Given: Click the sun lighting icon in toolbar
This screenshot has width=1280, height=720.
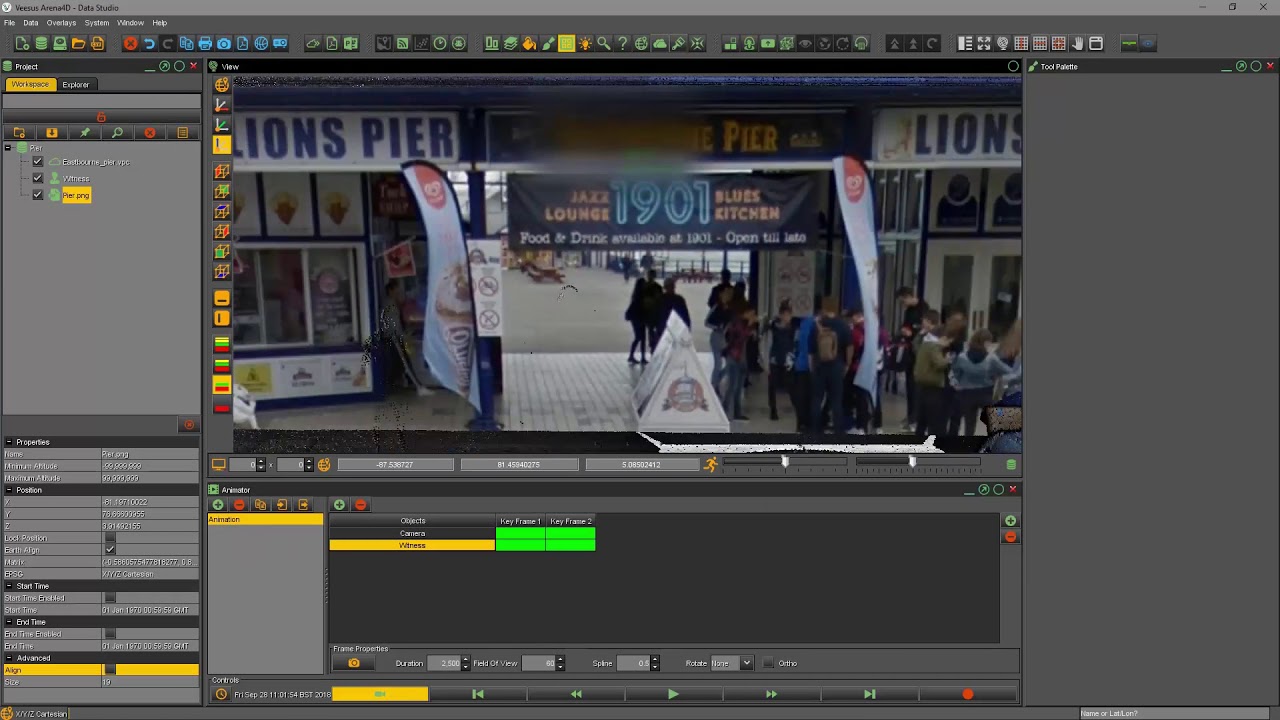Looking at the screenshot, I should coord(585,43).
